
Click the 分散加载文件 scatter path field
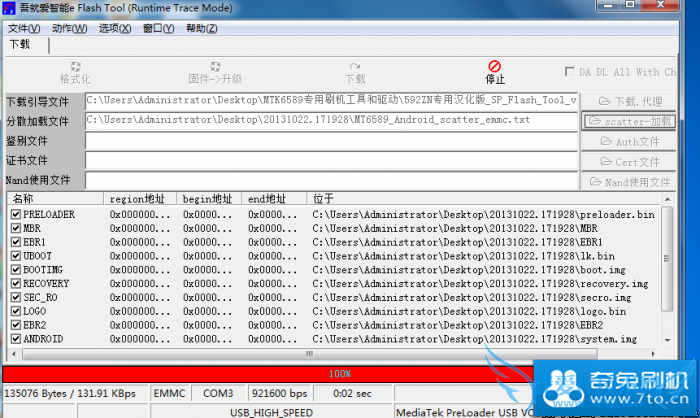(x=331, y=121)
